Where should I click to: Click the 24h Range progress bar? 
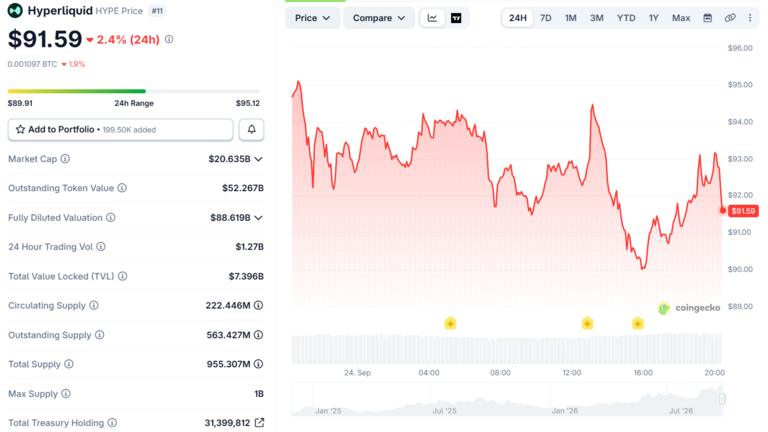click(134, 91)
